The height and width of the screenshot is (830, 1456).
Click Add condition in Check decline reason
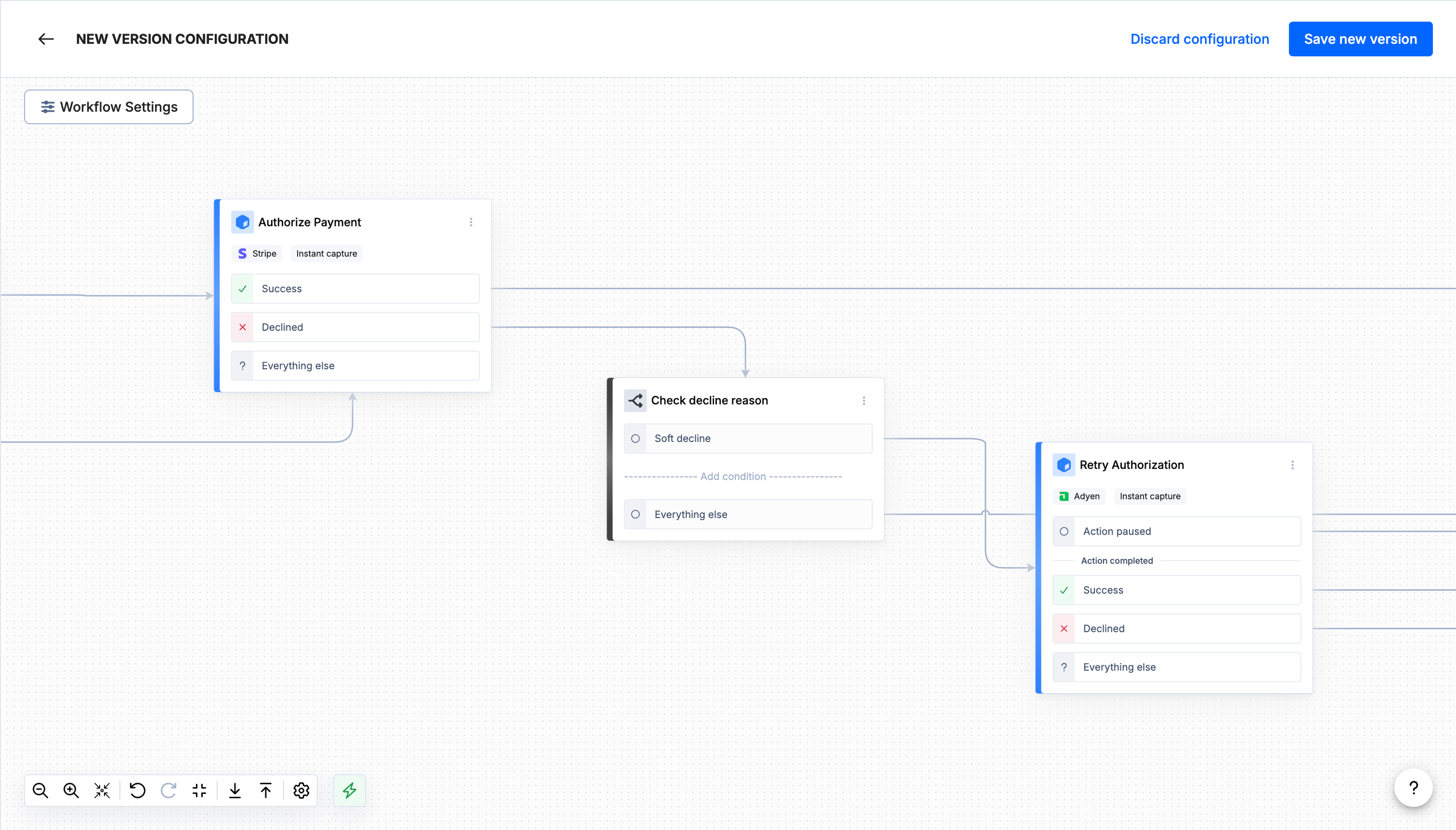732,477
